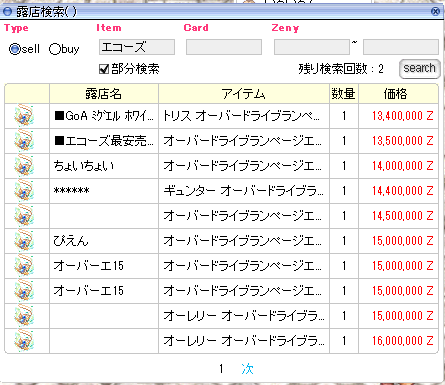
Task: Click item icon in ぴえん row
Action: (24, 241)
